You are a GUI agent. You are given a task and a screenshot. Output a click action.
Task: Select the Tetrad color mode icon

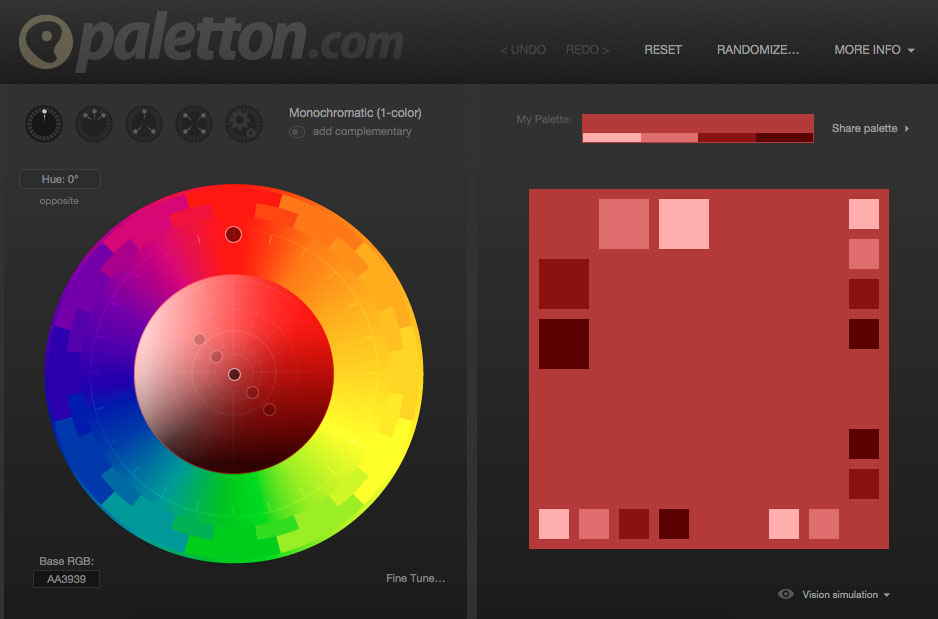coord(194,124)
